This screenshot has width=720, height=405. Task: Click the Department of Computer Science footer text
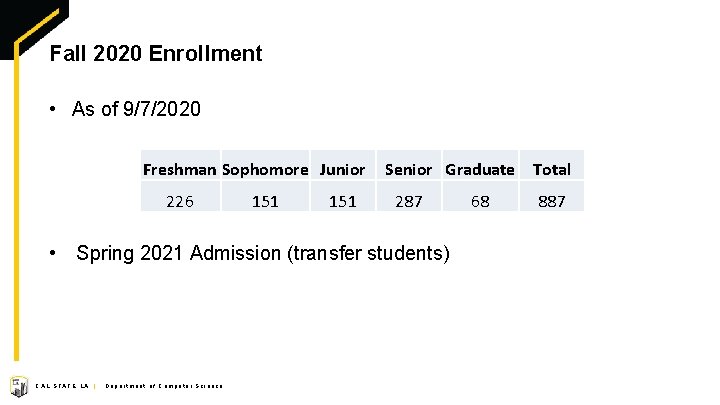164,386
